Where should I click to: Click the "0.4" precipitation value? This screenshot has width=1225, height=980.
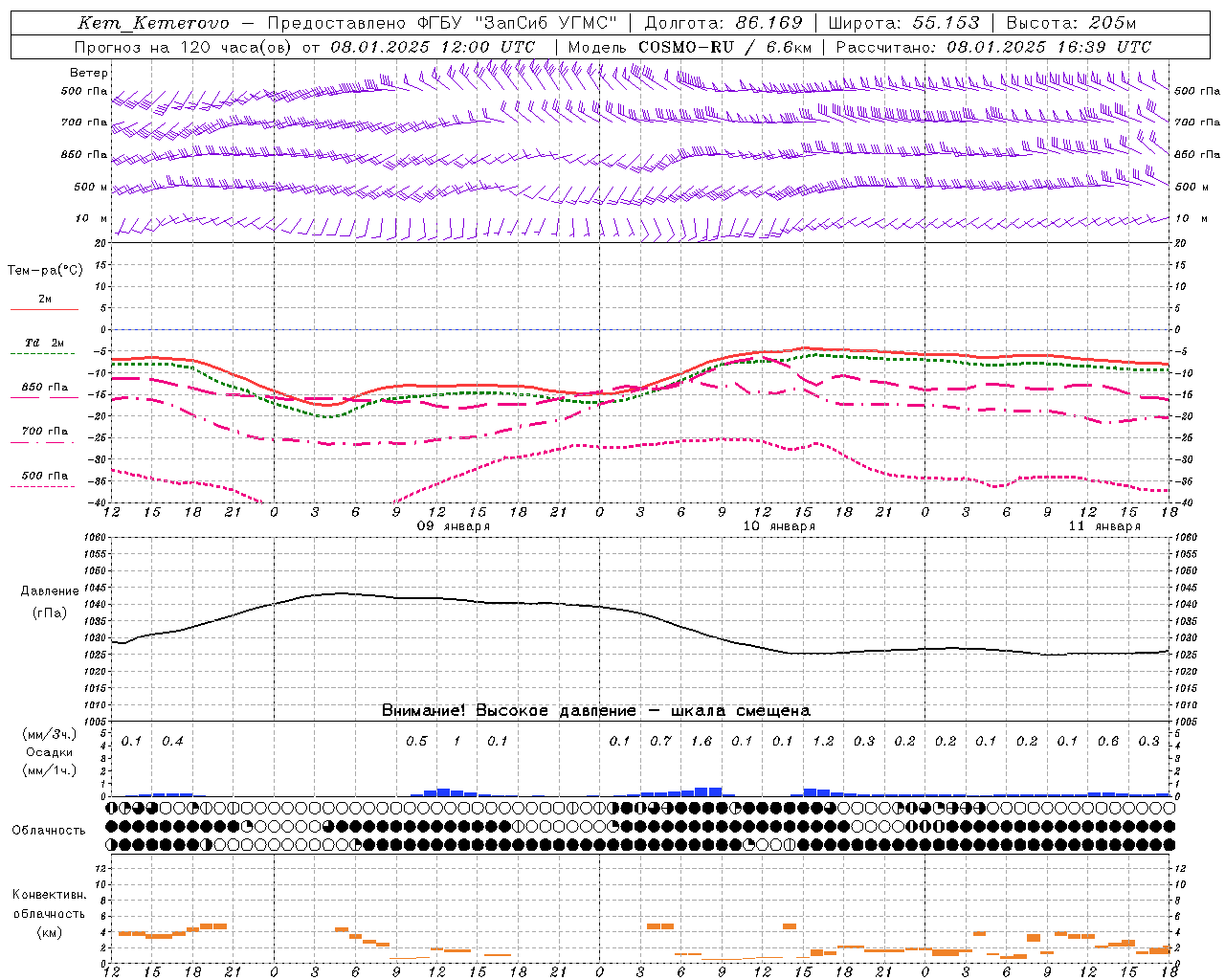[x=172, y=742]
